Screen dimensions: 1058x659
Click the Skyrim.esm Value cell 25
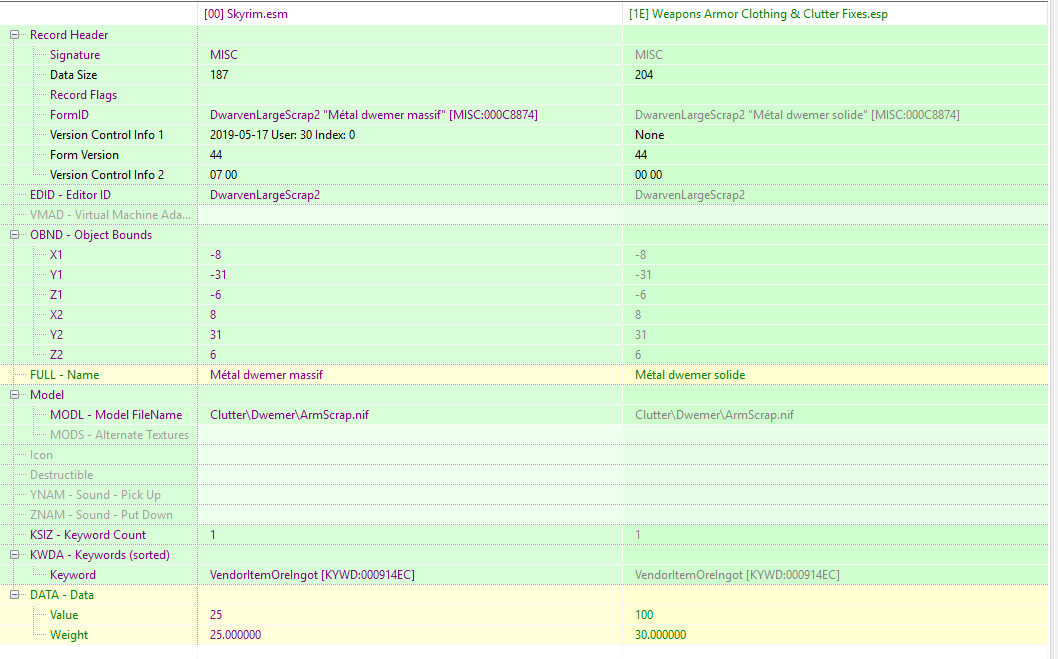click(x=216, y=614)
